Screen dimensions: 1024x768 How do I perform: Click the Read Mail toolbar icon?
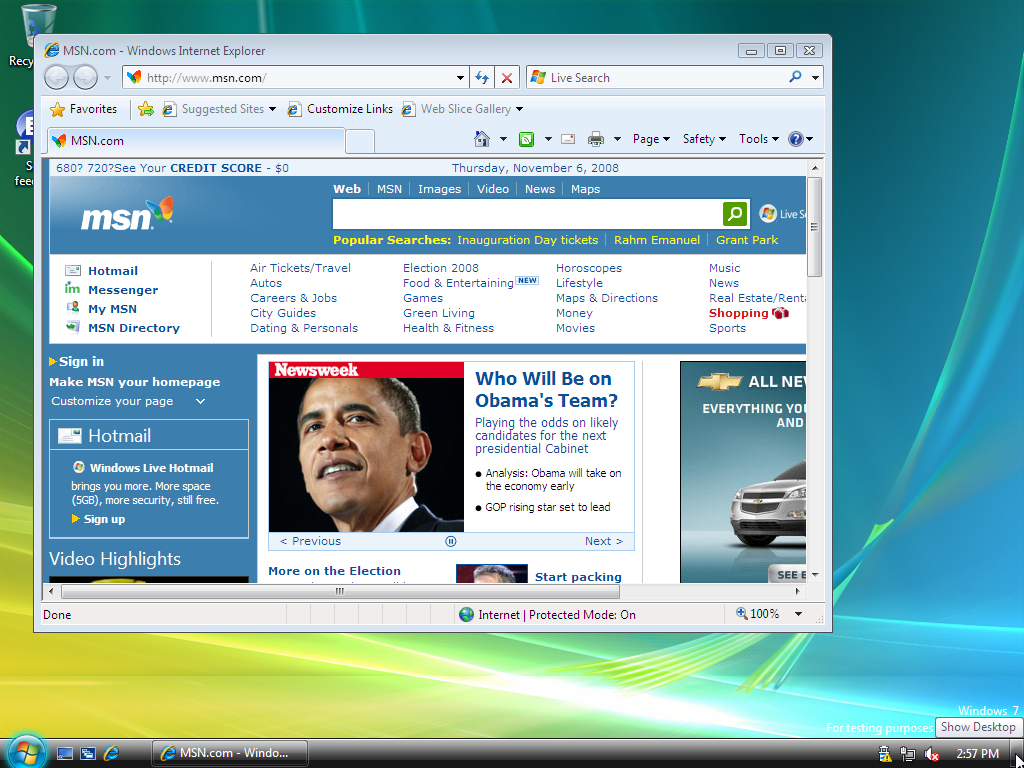point(569,138)
